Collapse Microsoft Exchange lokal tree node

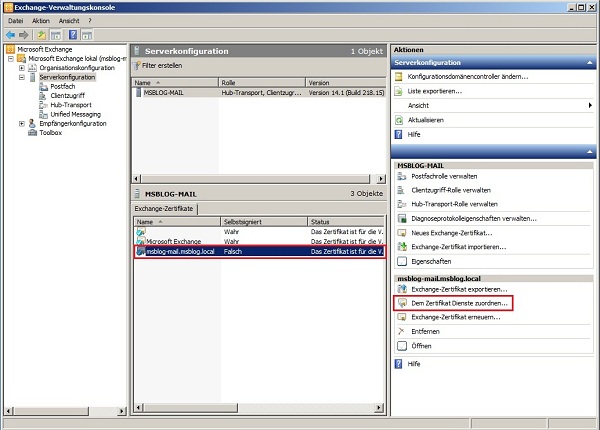point(11,59)
